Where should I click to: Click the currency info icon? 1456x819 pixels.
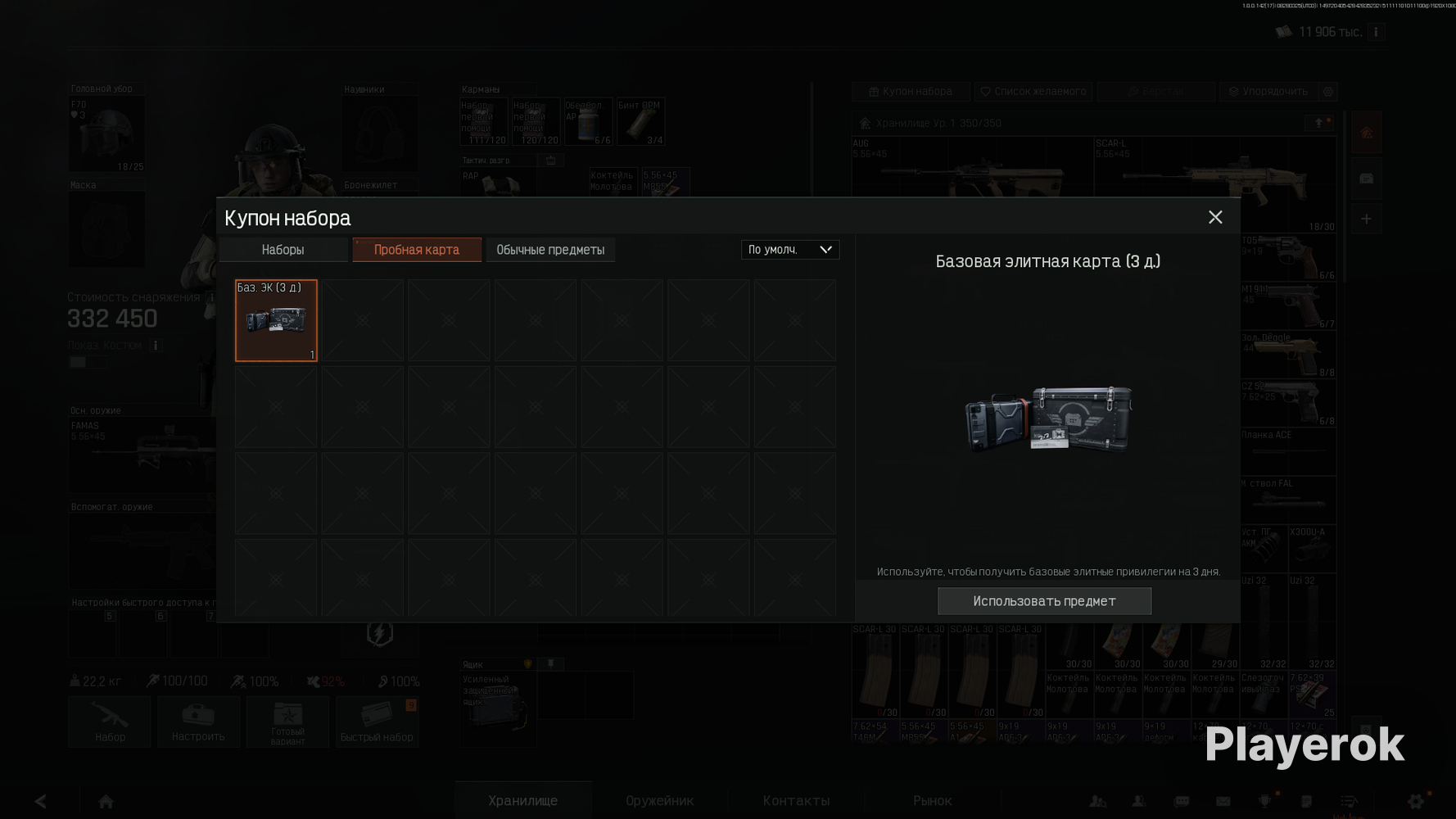1376,32
